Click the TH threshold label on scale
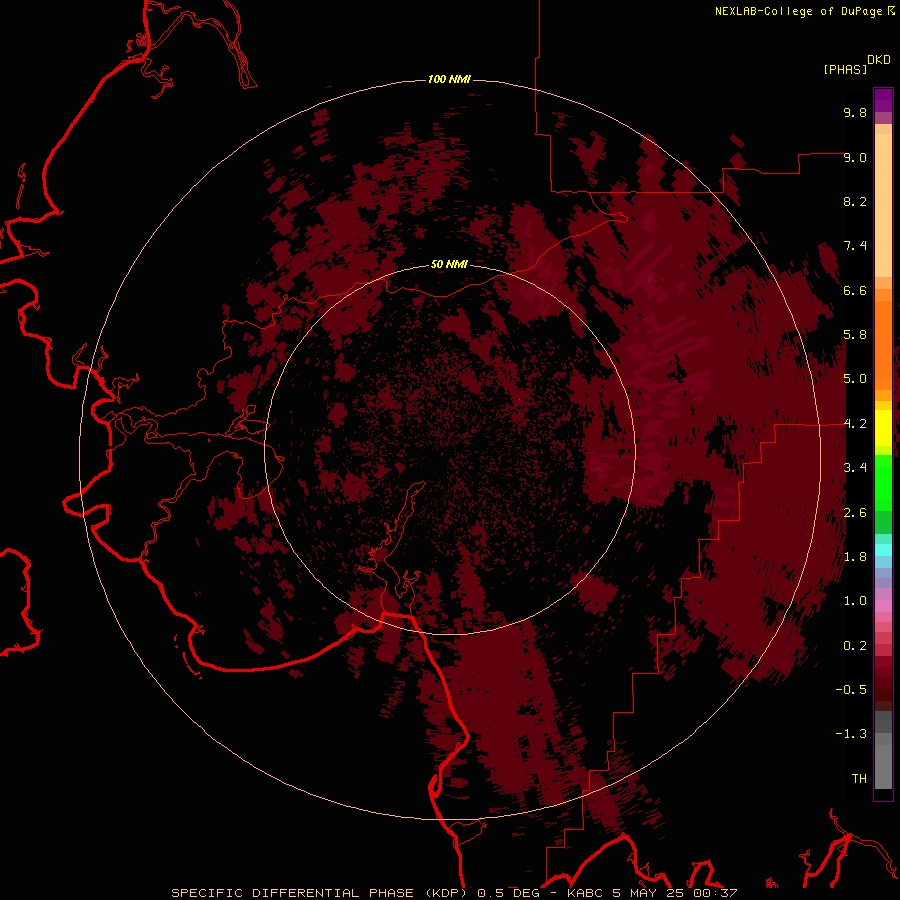 [x=859, y=779]
